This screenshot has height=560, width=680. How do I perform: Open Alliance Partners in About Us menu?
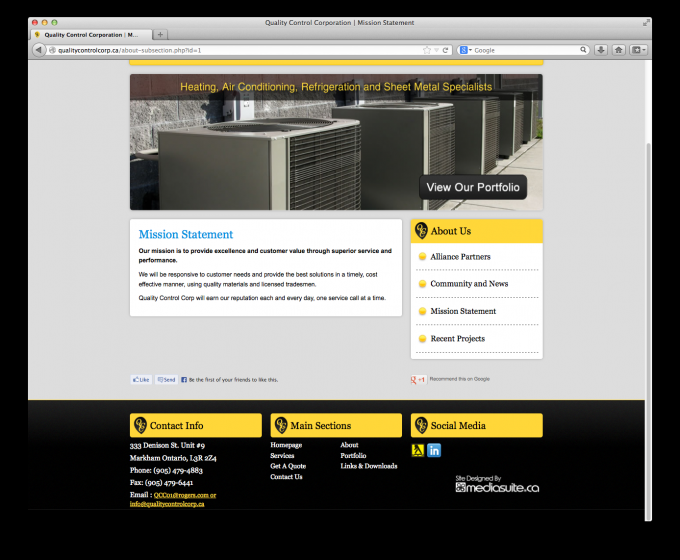(460, 257)
